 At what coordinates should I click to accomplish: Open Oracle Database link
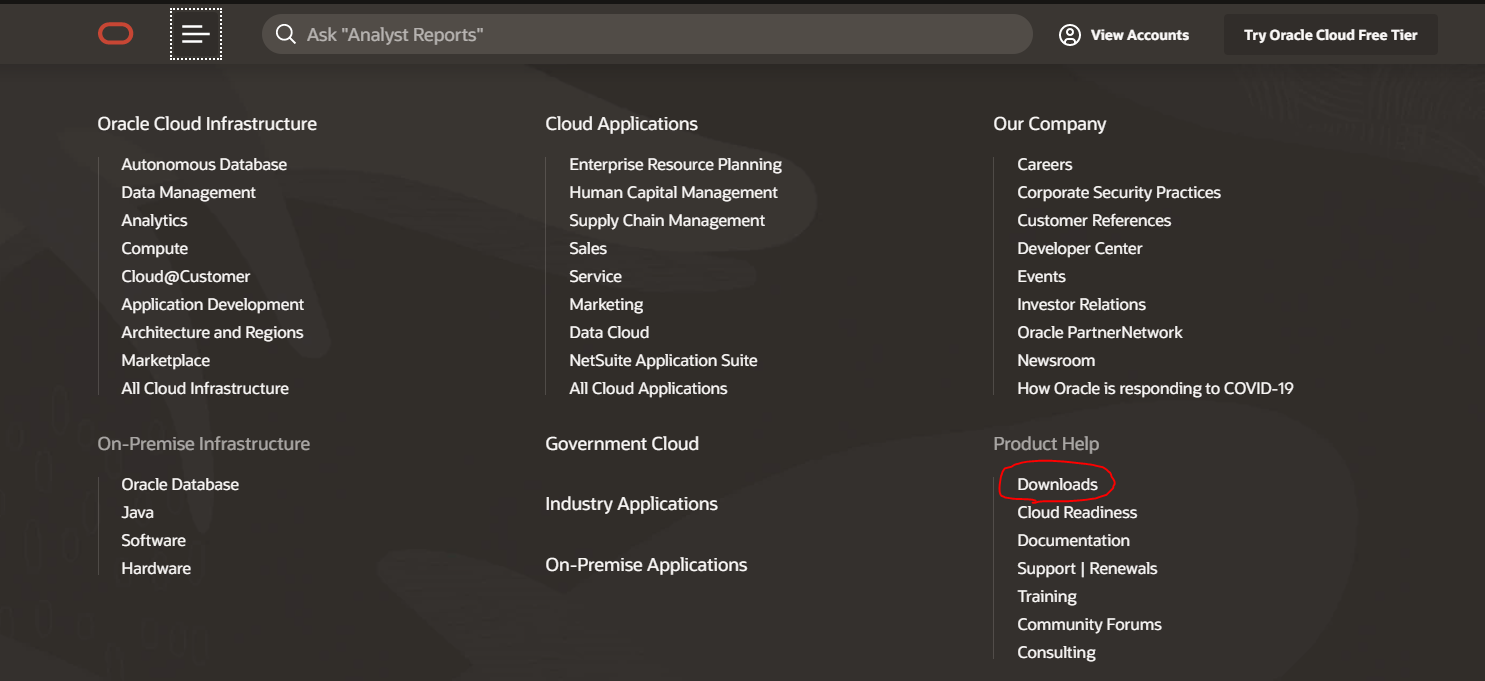pos(180,484)
